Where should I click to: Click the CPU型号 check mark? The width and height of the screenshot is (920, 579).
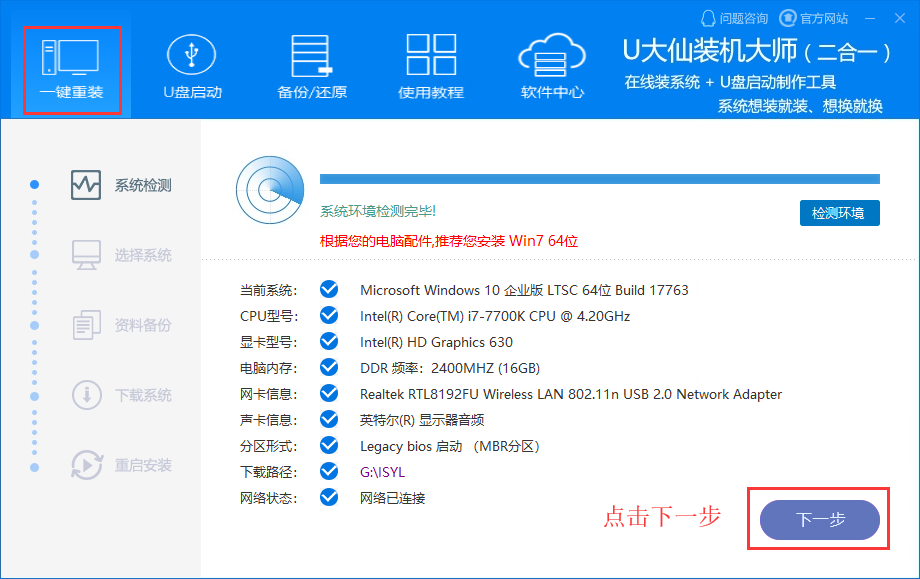coord(329,315)
